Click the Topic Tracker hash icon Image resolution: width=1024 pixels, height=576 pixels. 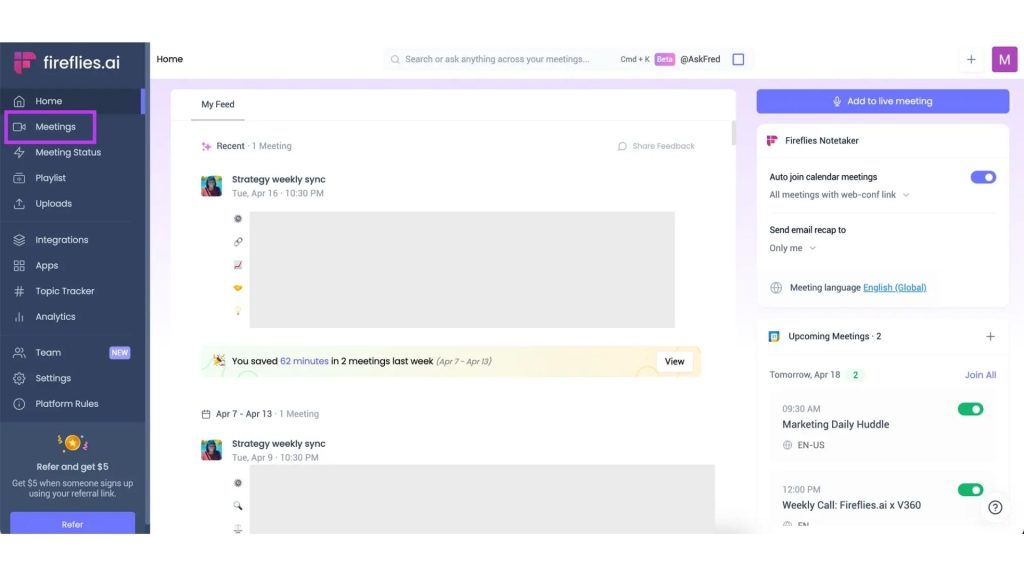pos(19,291)
